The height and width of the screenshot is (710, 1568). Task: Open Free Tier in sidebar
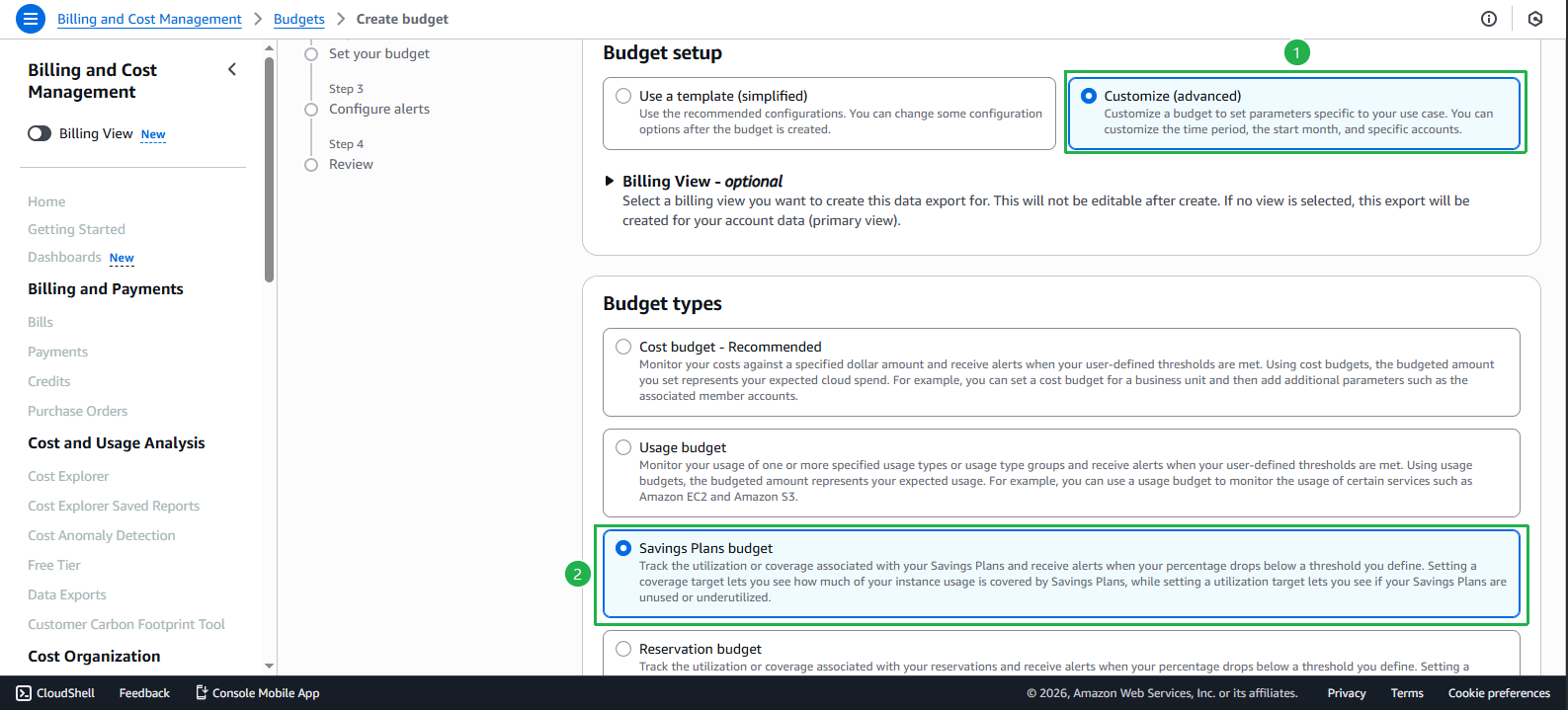(x=54, y=565)
